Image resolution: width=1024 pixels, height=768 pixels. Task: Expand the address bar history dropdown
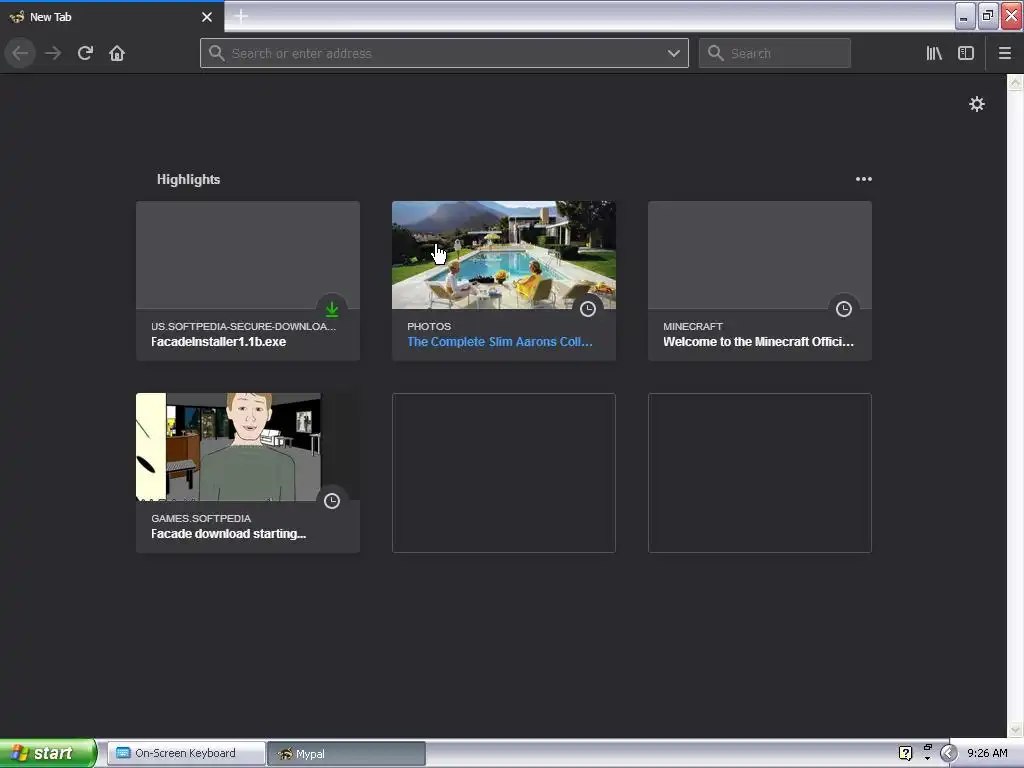673,54
